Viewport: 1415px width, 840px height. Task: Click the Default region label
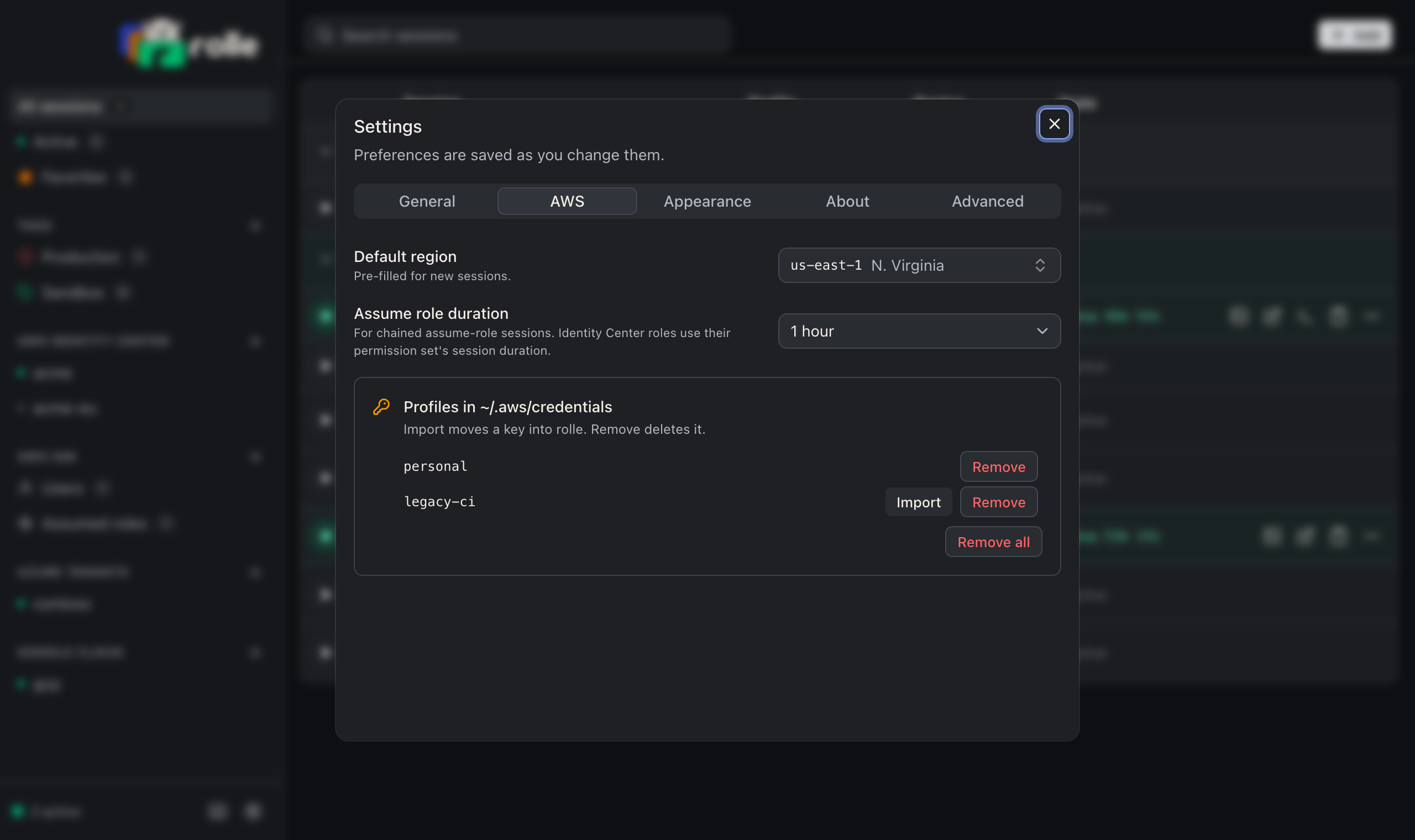(x=405, y=256)
